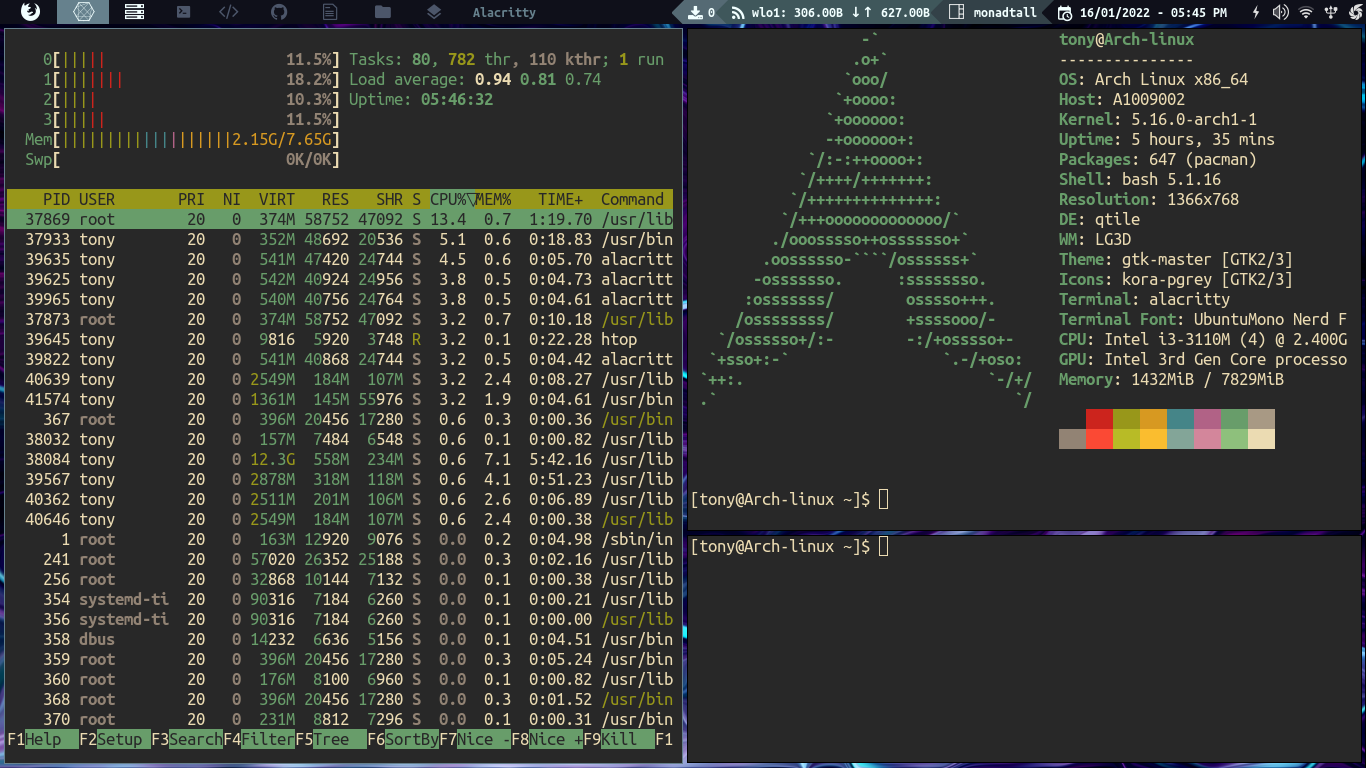Click the 'Nice -' button in htop
This screenshot has width=1366, height=768.
click(x=475, y=739)
